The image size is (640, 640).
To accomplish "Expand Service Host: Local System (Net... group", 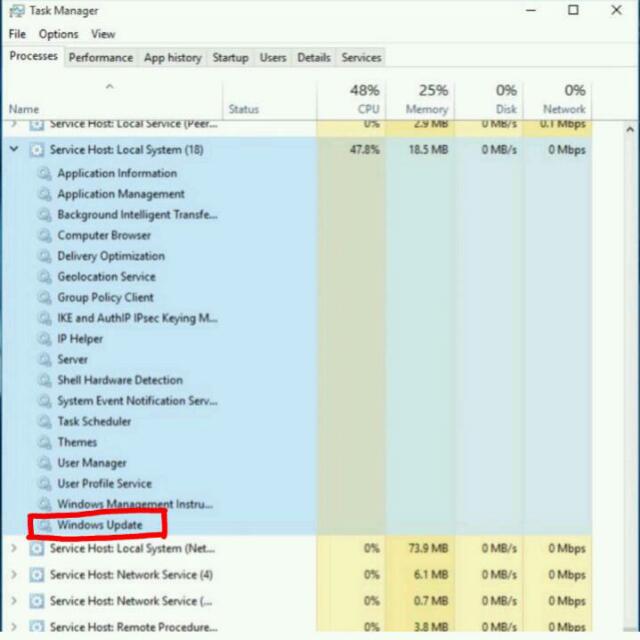I will [14, 549].
